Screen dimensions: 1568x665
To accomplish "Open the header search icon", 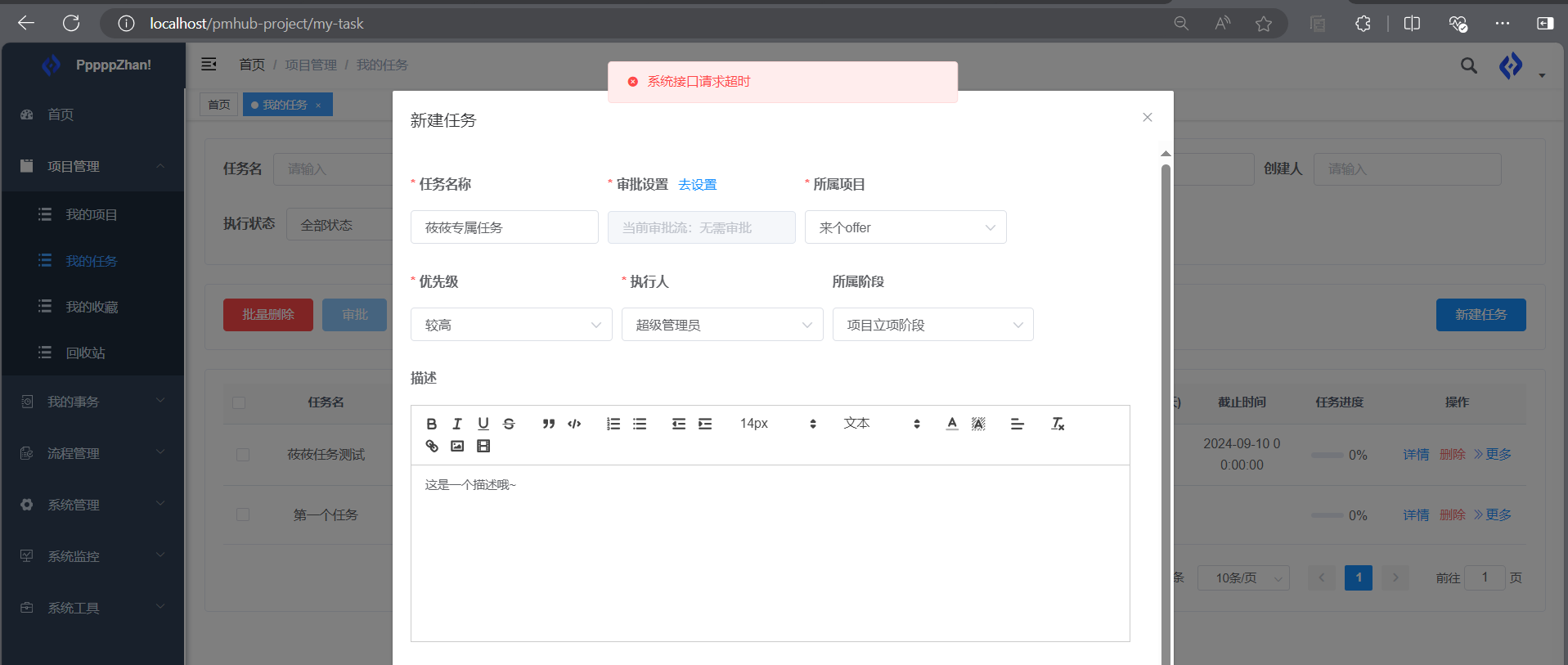I will [x=1469, y=65].
